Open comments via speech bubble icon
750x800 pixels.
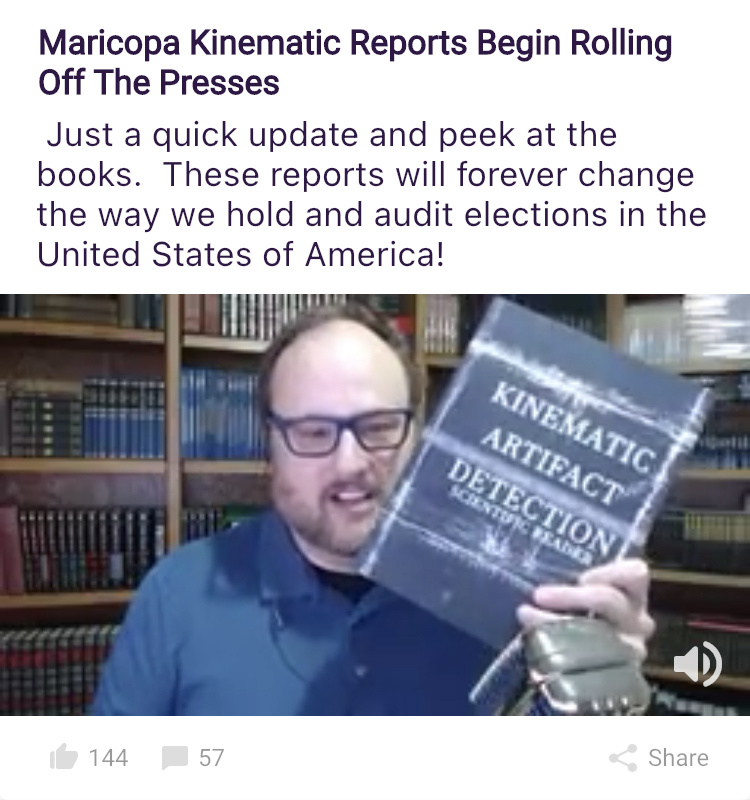tap(175, 758)
